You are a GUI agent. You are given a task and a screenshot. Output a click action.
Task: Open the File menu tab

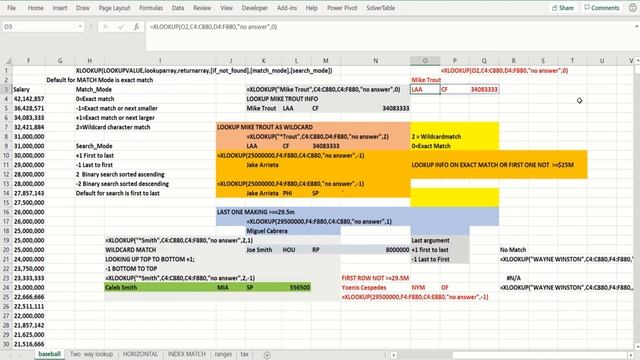point(11,8)
